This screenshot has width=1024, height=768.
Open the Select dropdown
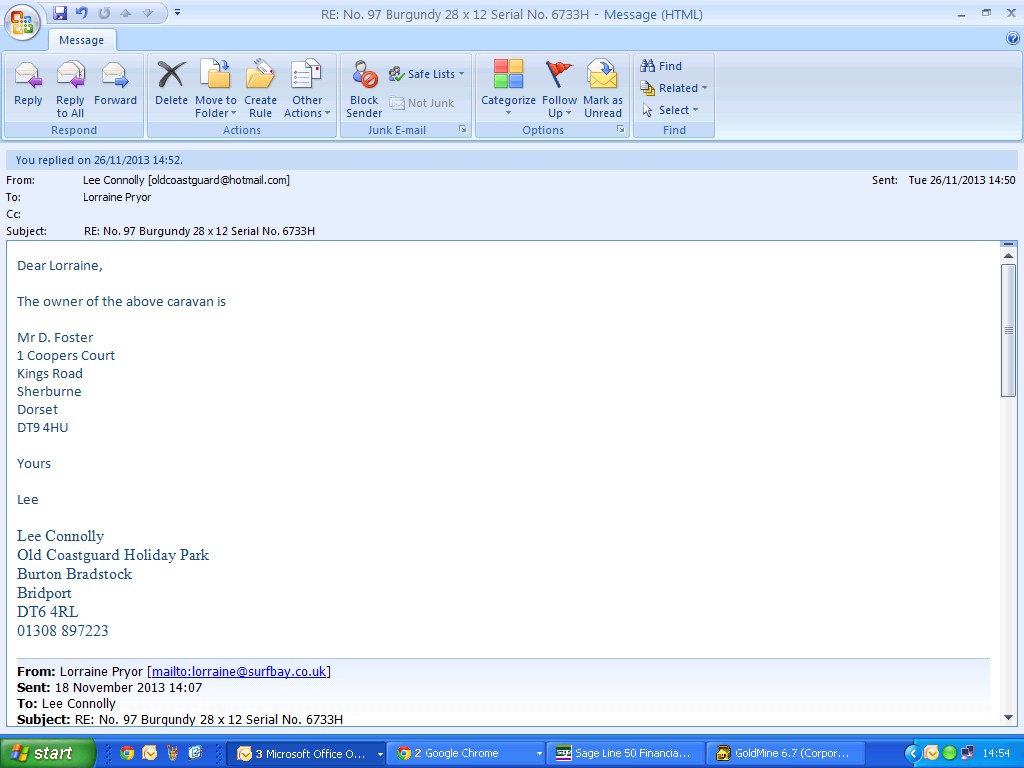click(670, 110)
